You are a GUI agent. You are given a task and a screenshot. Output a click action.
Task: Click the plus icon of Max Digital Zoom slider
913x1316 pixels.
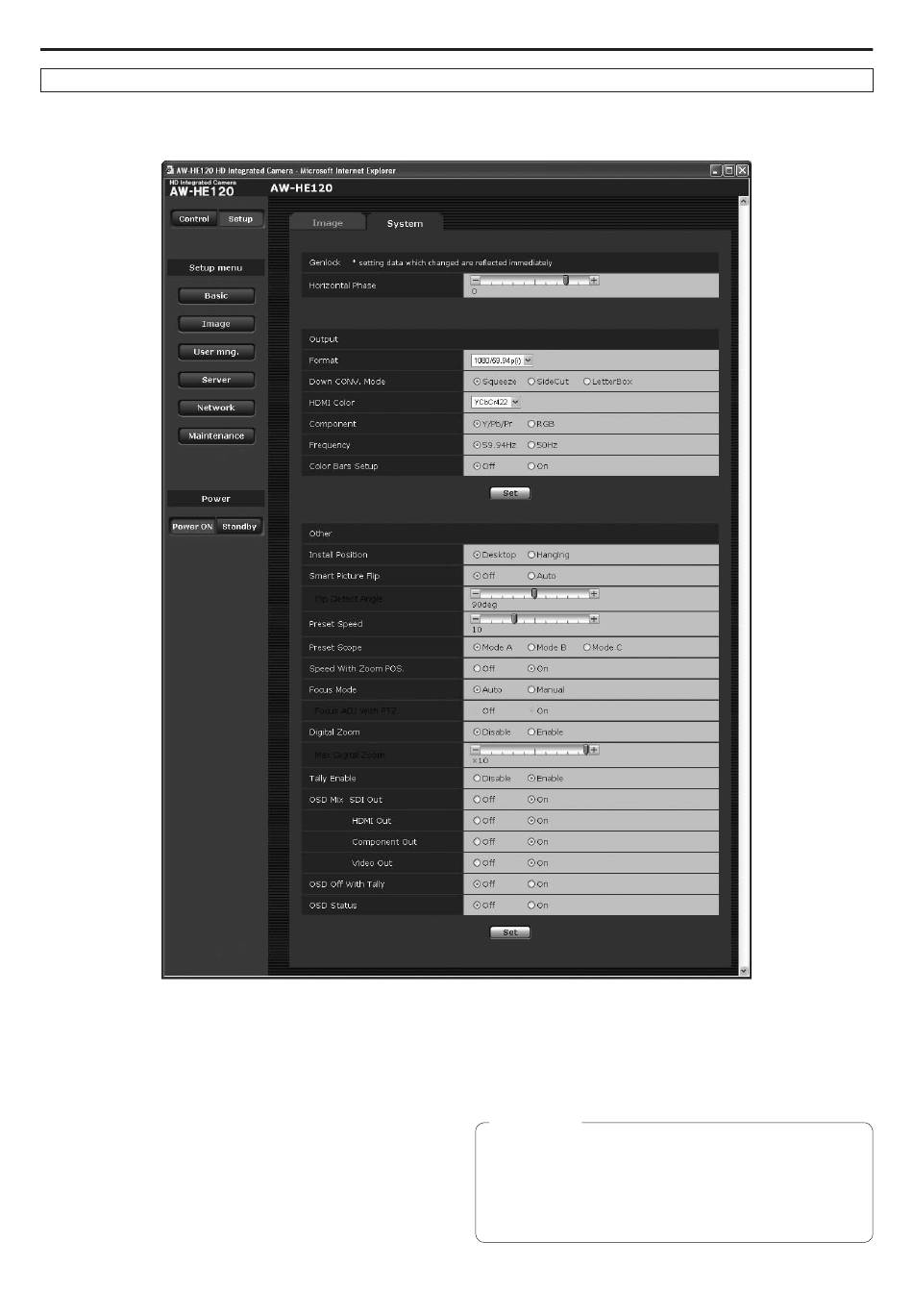pos(594,750)
